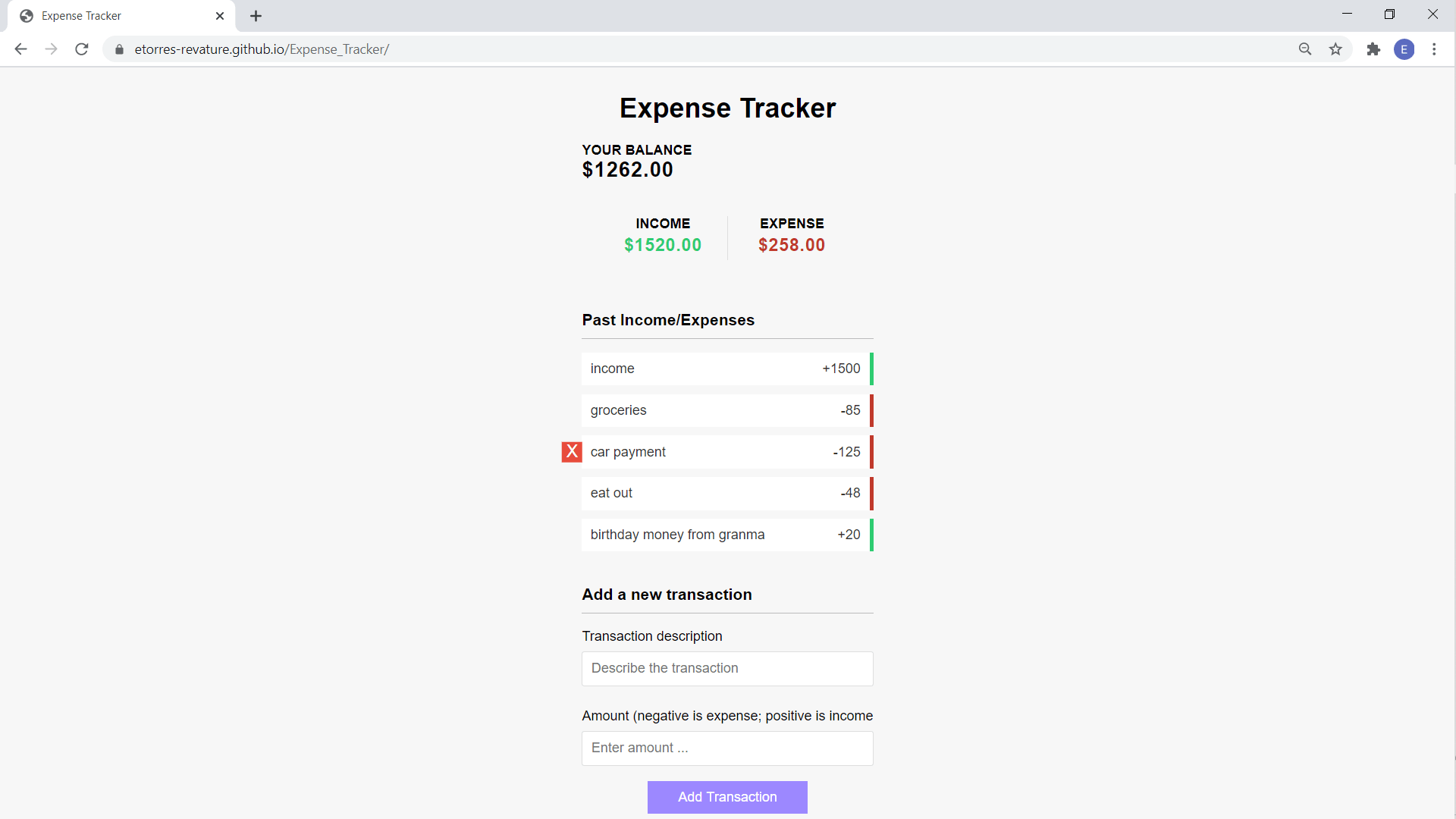Click the Transaction description input field

[728, 668]
